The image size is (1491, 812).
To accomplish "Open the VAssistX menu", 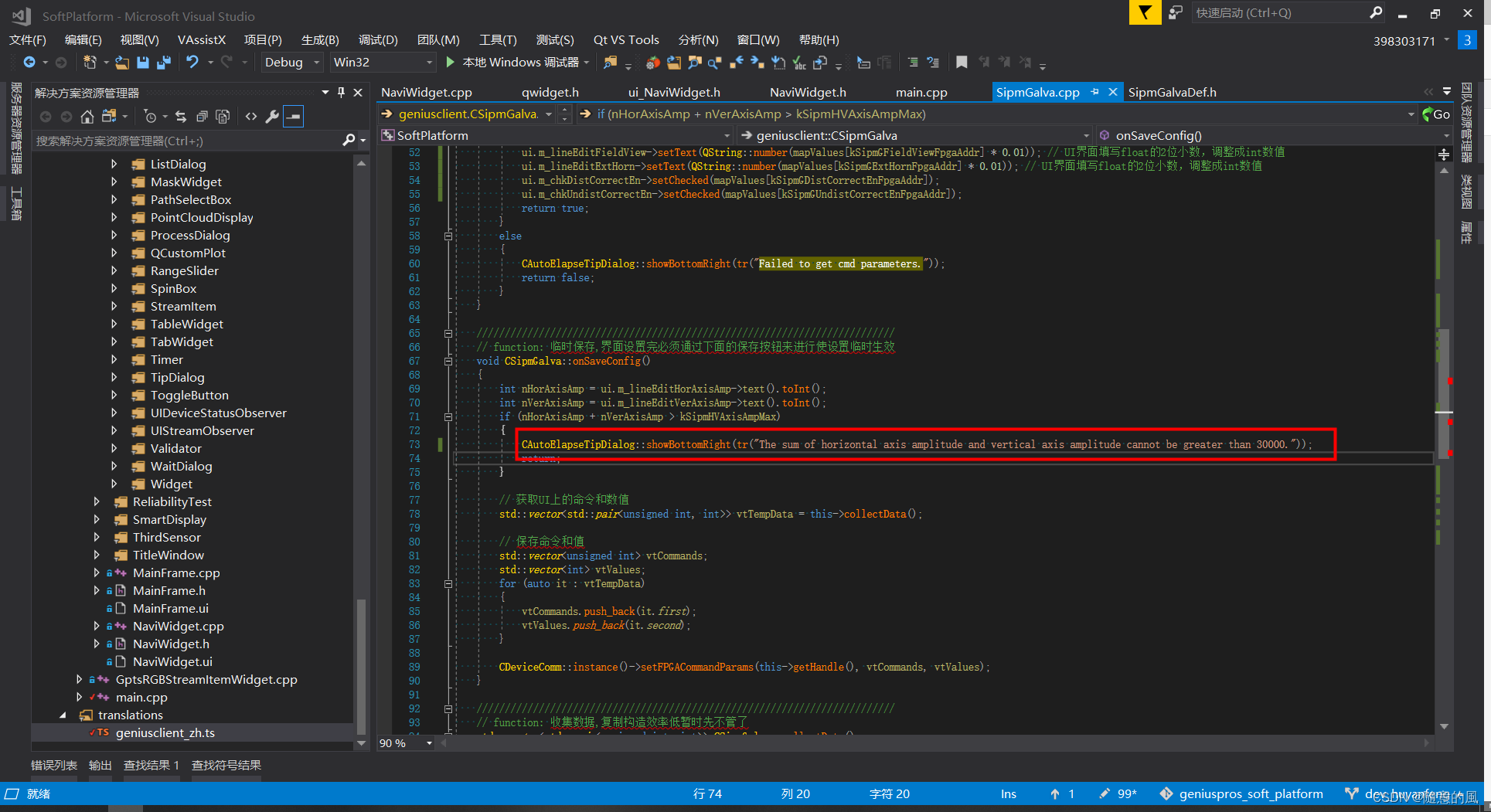I will (x=202, y=39).
